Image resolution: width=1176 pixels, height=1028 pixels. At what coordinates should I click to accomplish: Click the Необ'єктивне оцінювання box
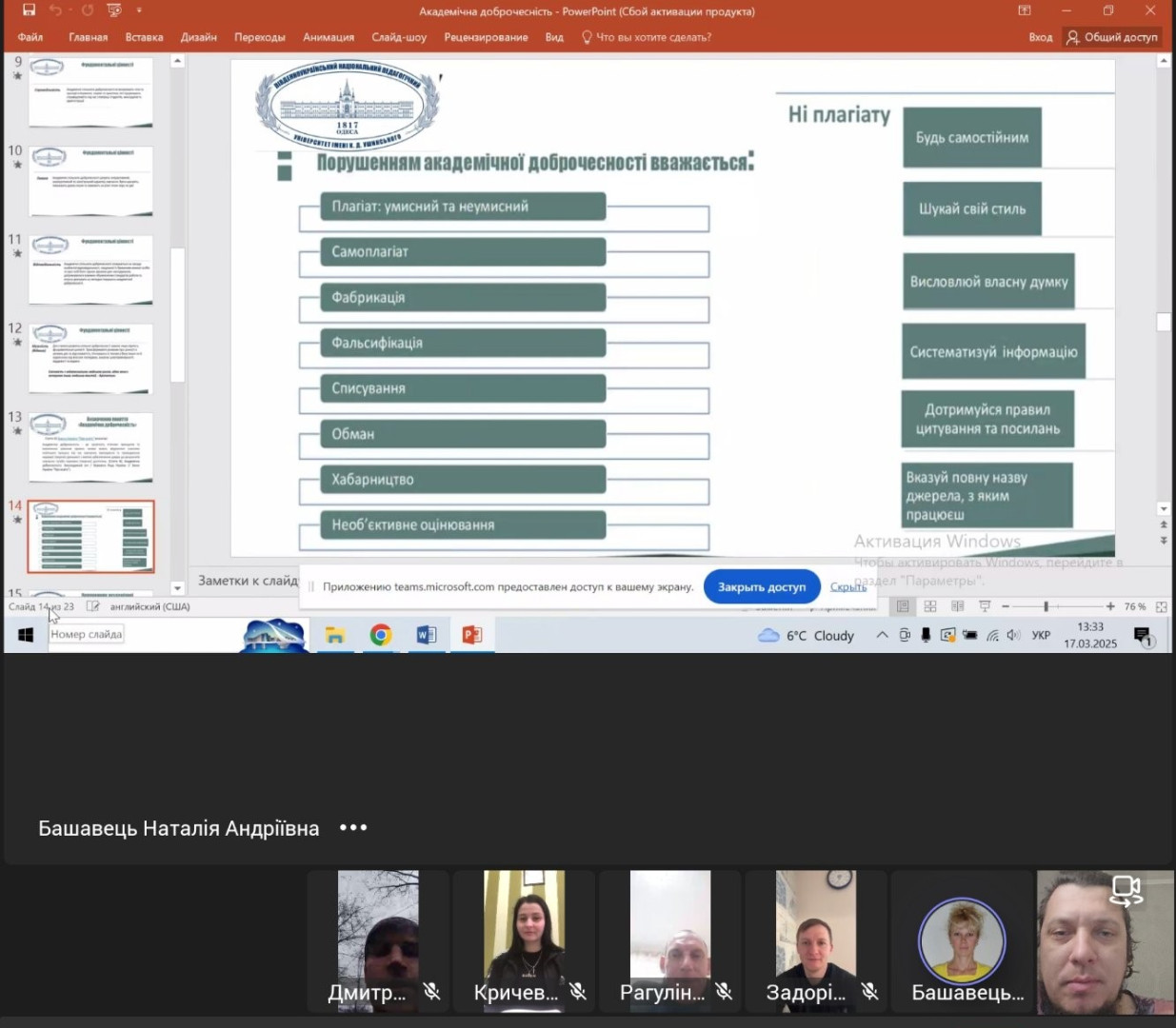(x=463, y=524)
